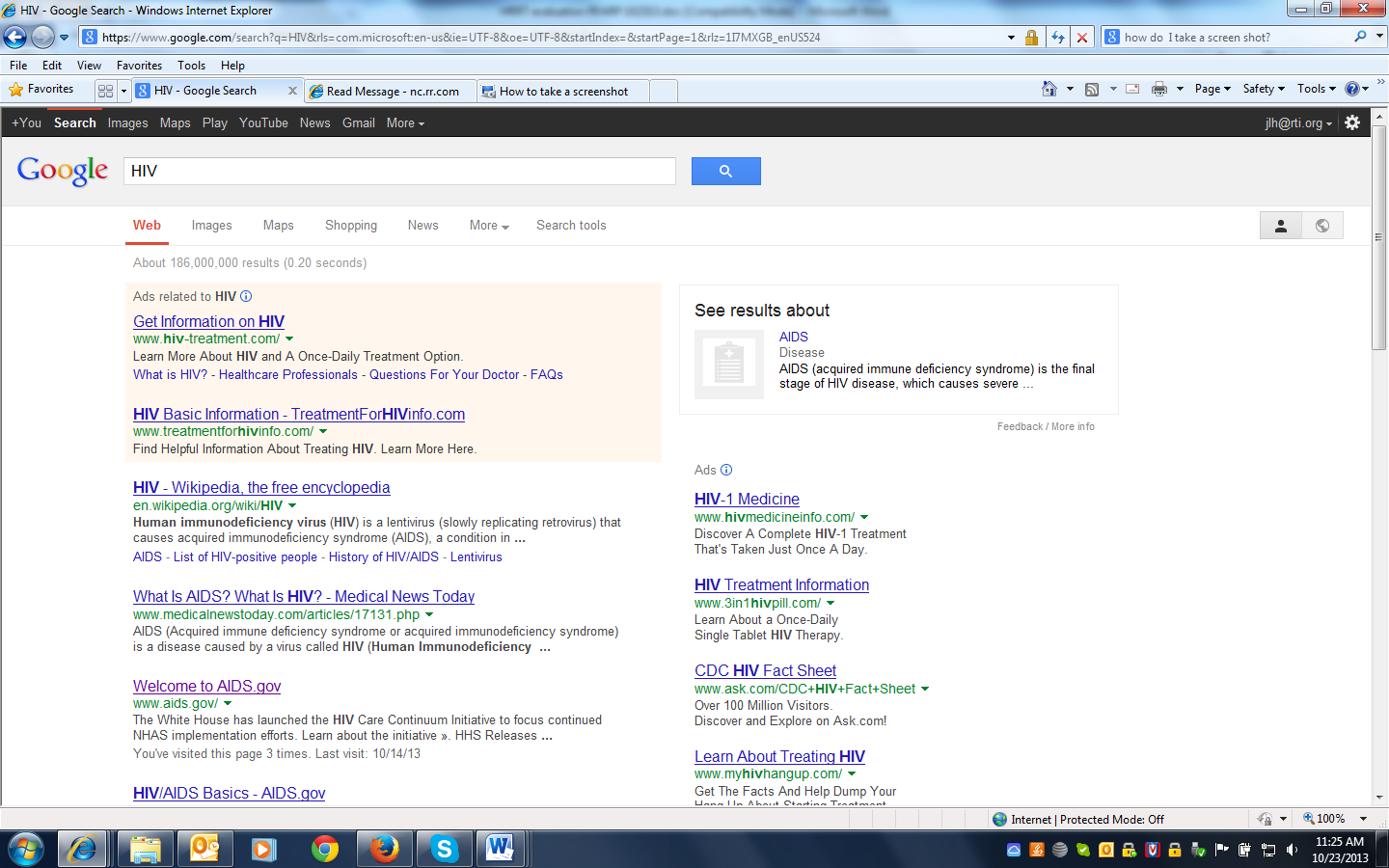Open recent pages dropdown arrow
This screenshot has width=1389, height=868.
pos(64,38)
